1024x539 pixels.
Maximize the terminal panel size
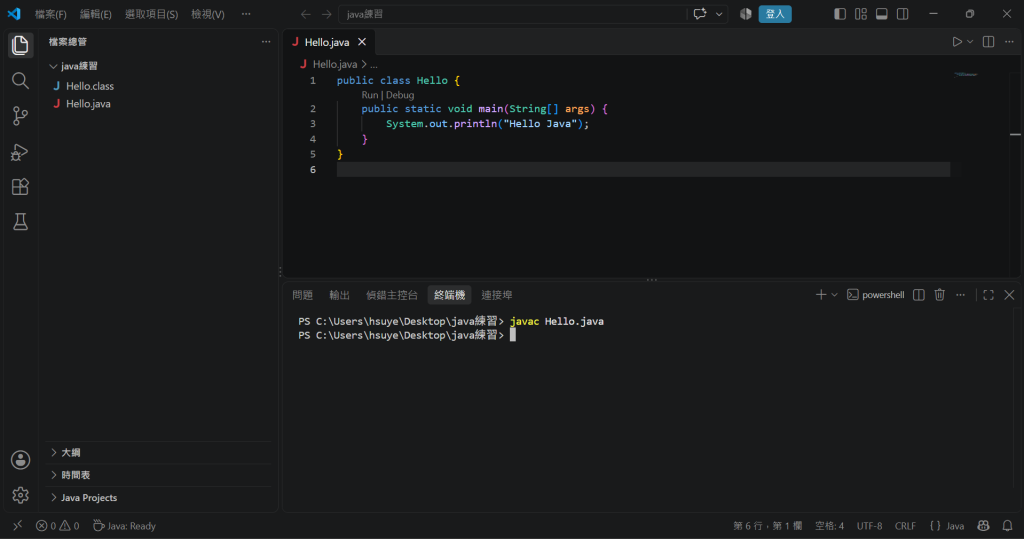click(x=989, y=295)
